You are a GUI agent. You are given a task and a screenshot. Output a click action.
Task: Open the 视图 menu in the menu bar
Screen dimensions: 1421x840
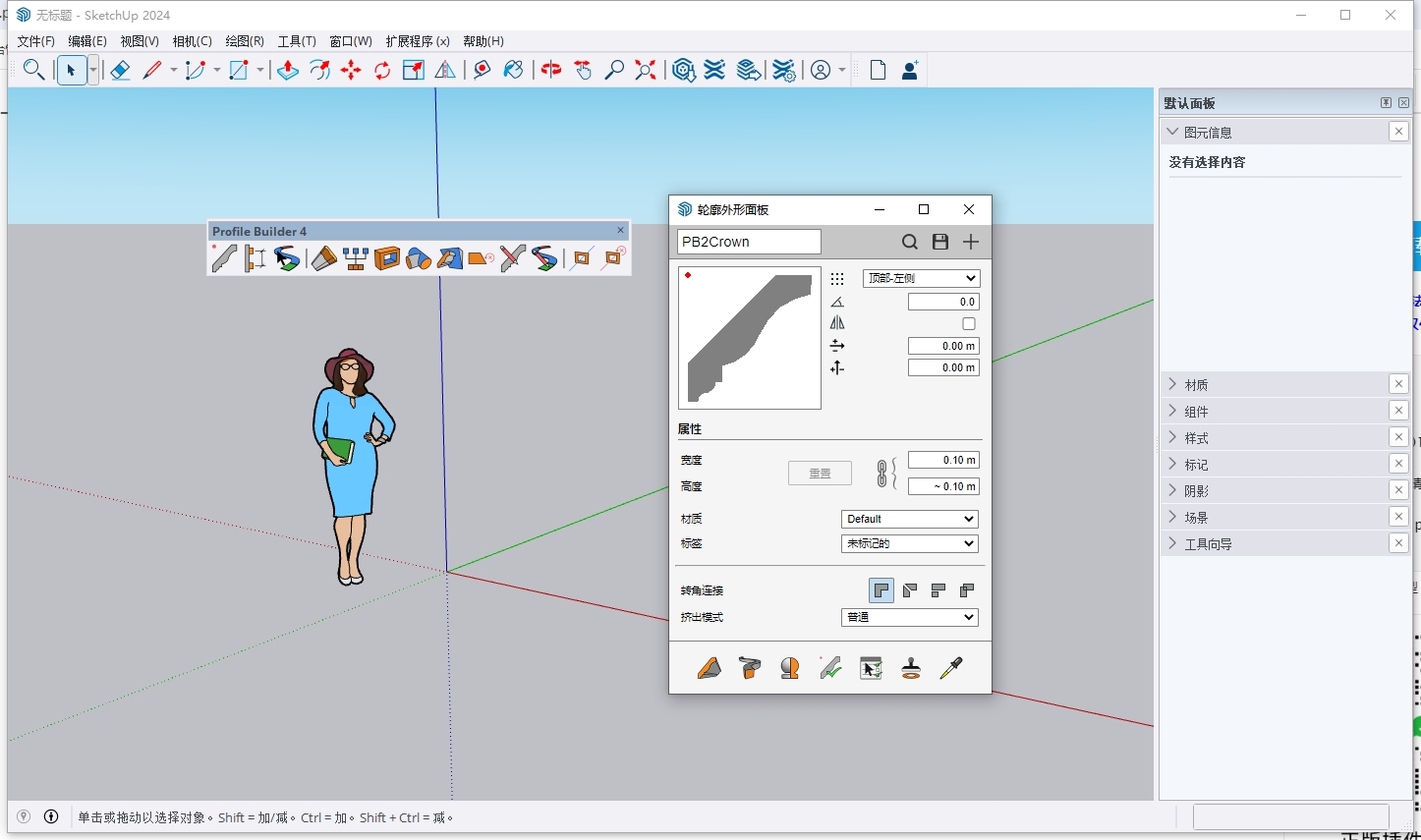click(x=139, y=41)
